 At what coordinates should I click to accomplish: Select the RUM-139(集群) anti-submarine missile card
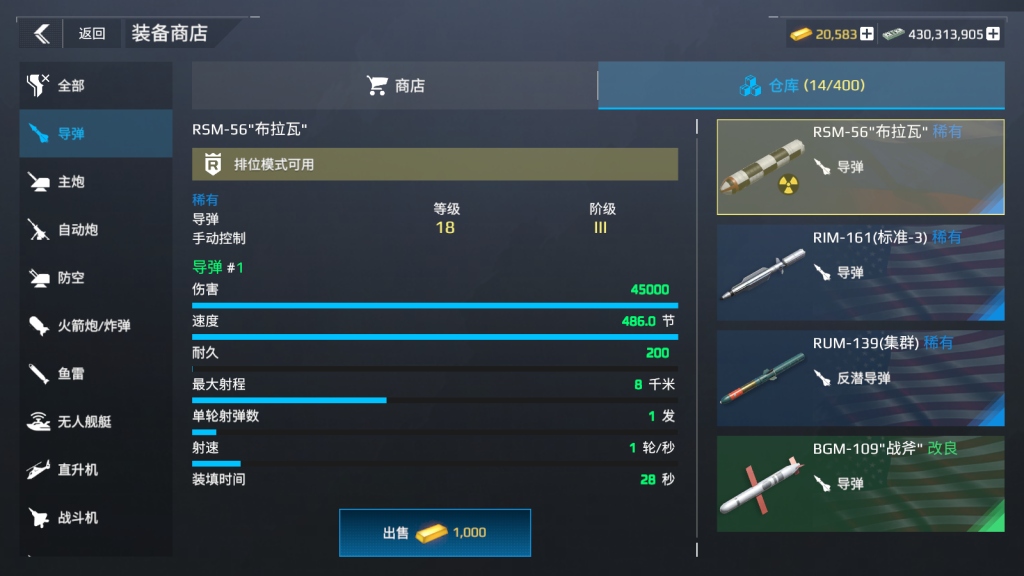(861, 378)
